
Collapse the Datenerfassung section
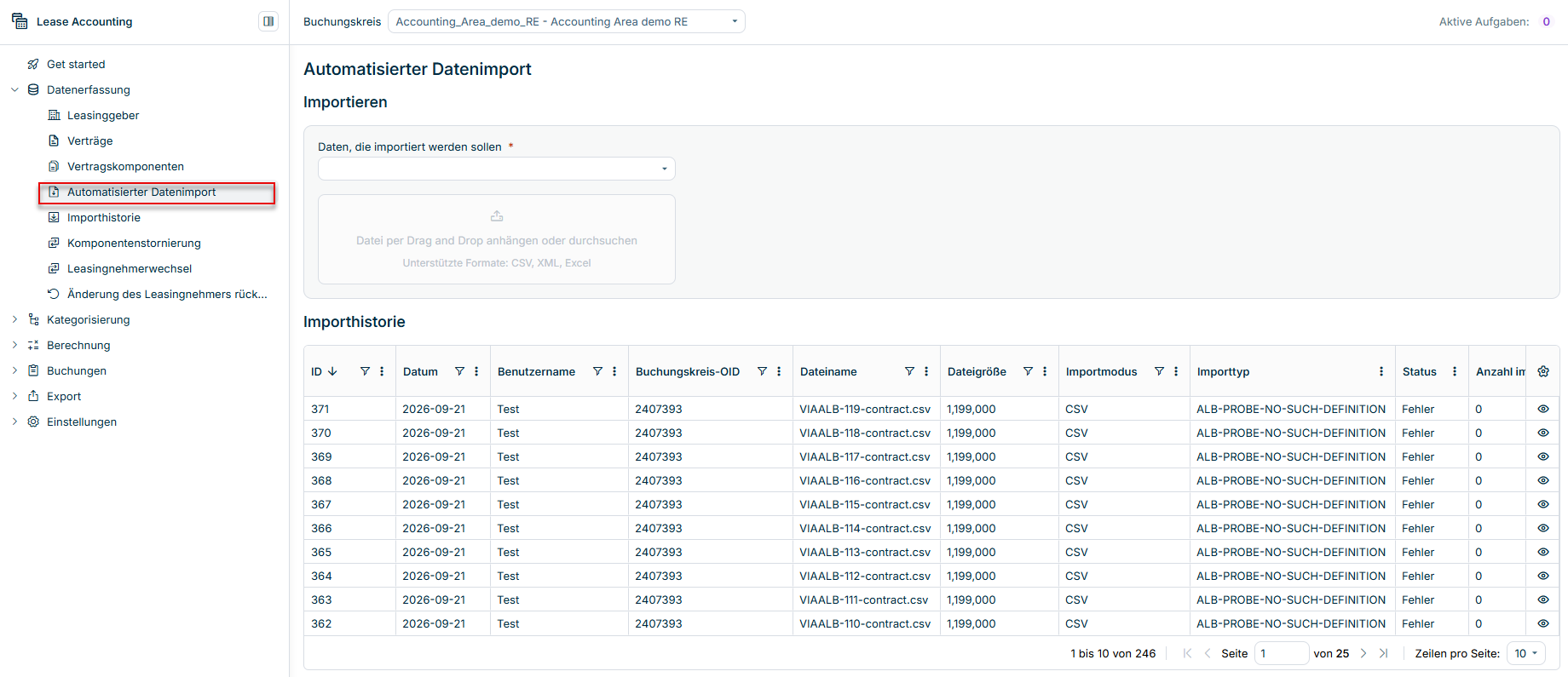14,89
